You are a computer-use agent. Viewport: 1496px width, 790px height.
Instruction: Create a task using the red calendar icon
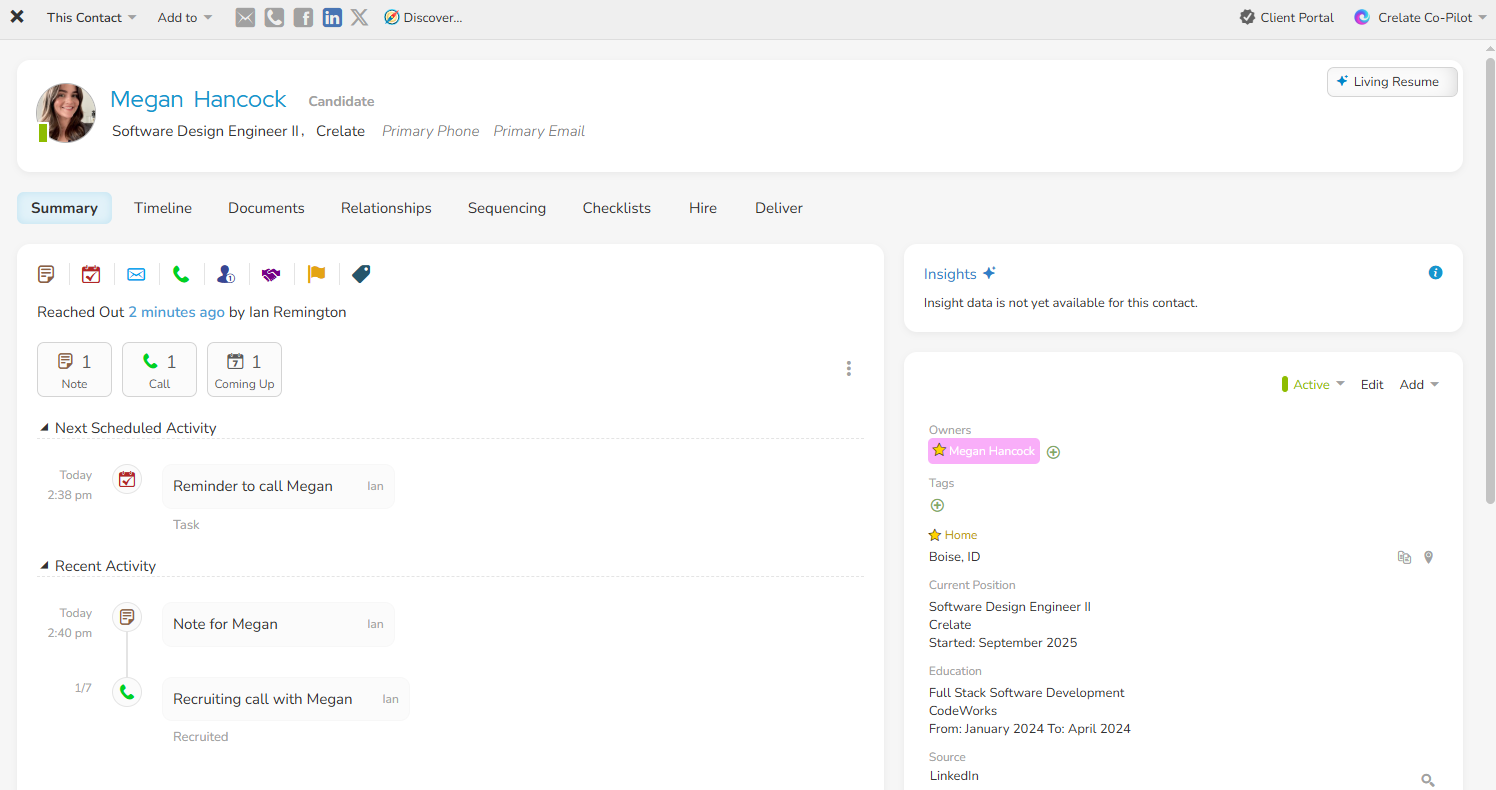click(x=91, y=273)
